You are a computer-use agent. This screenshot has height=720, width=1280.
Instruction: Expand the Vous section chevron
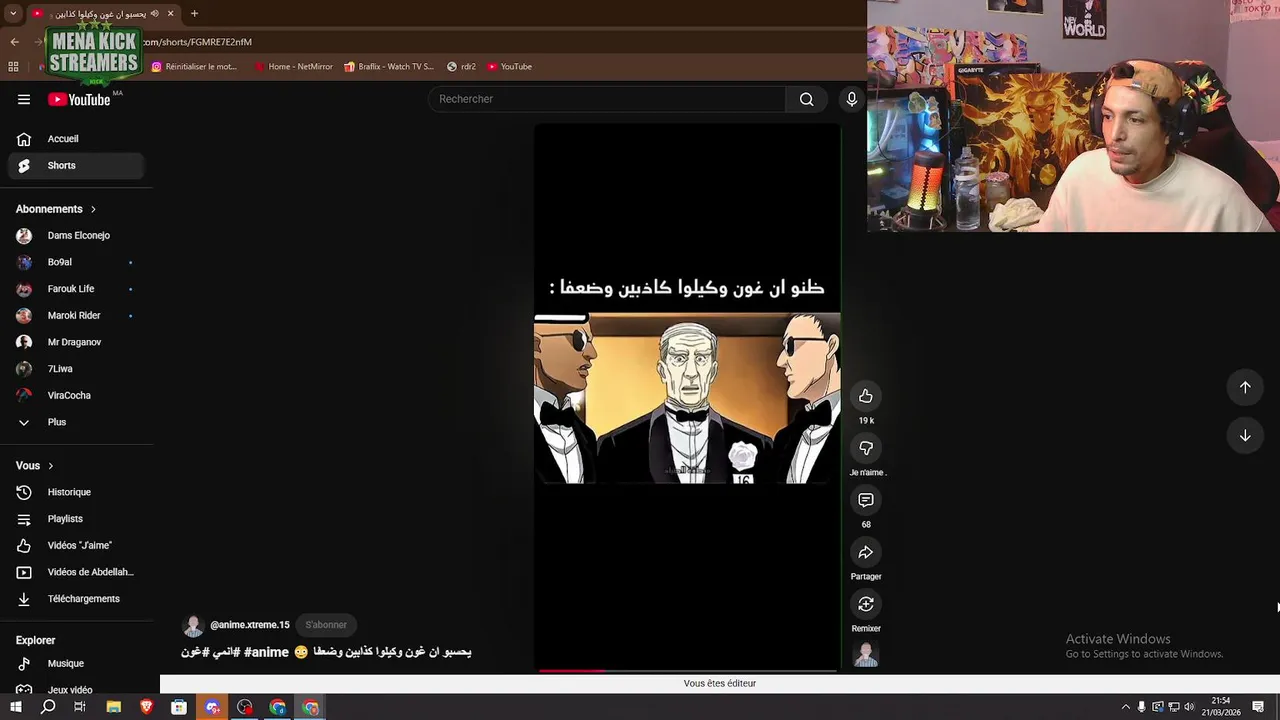click(x=51, y=466)
